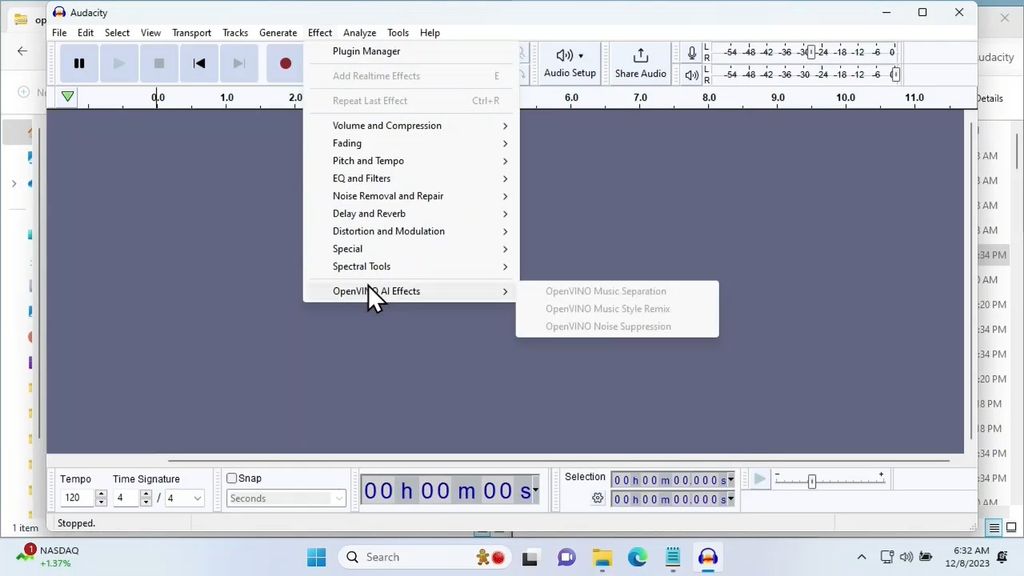Viewport: 1024px width, 576px height.
Task: Open the Tracks menu
Action: pos(235,32)
